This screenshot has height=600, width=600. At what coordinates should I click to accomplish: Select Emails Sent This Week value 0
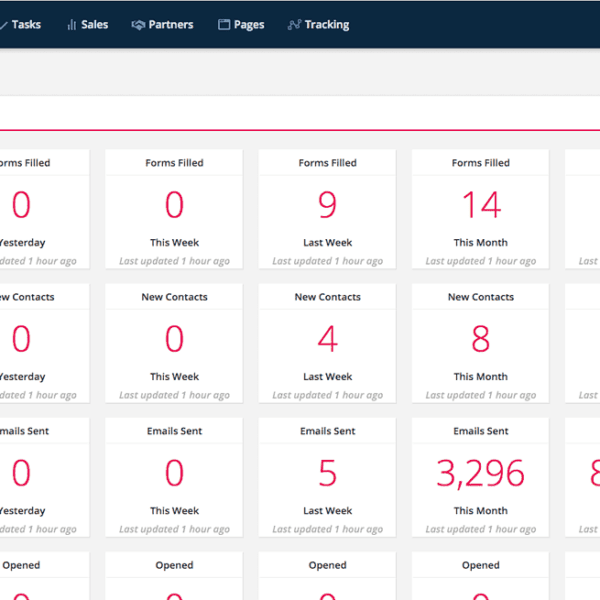174,473
